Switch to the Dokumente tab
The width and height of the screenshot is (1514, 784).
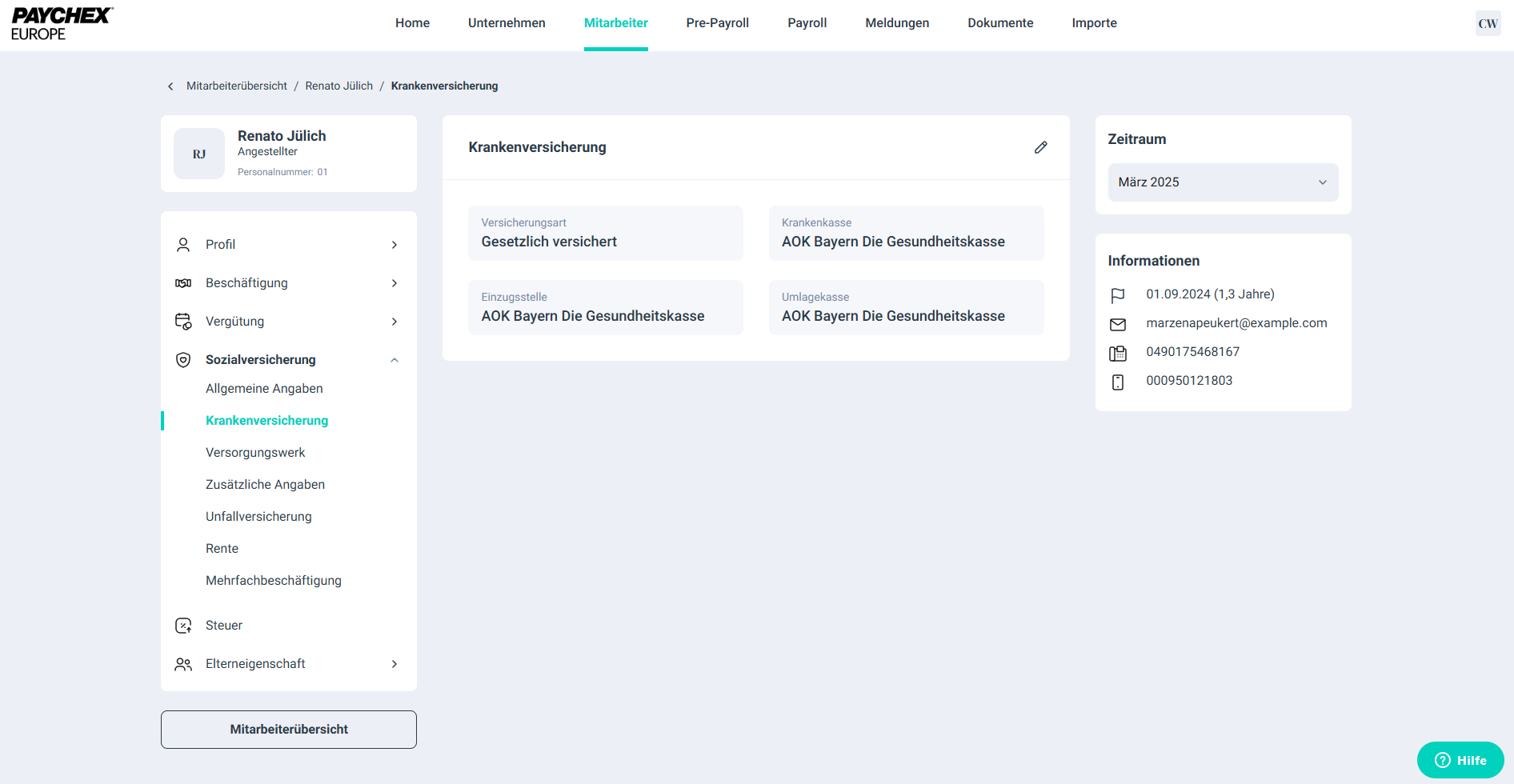pos(1000,23)
